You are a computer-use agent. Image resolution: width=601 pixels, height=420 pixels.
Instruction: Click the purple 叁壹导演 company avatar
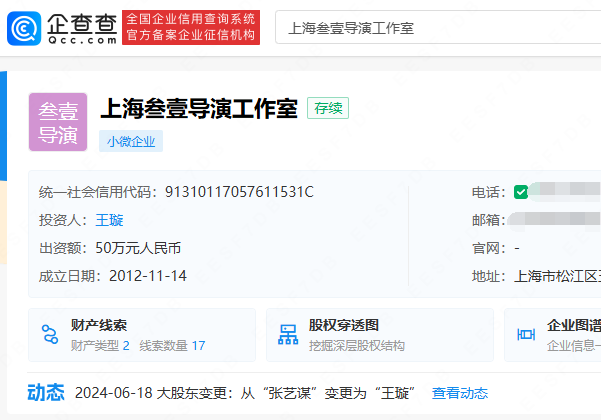pyautogui.click(x=58, y=122)
